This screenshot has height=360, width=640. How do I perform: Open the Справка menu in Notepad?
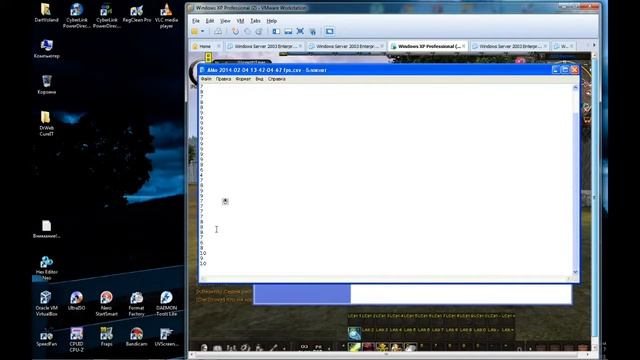click(x=277, y=79)
